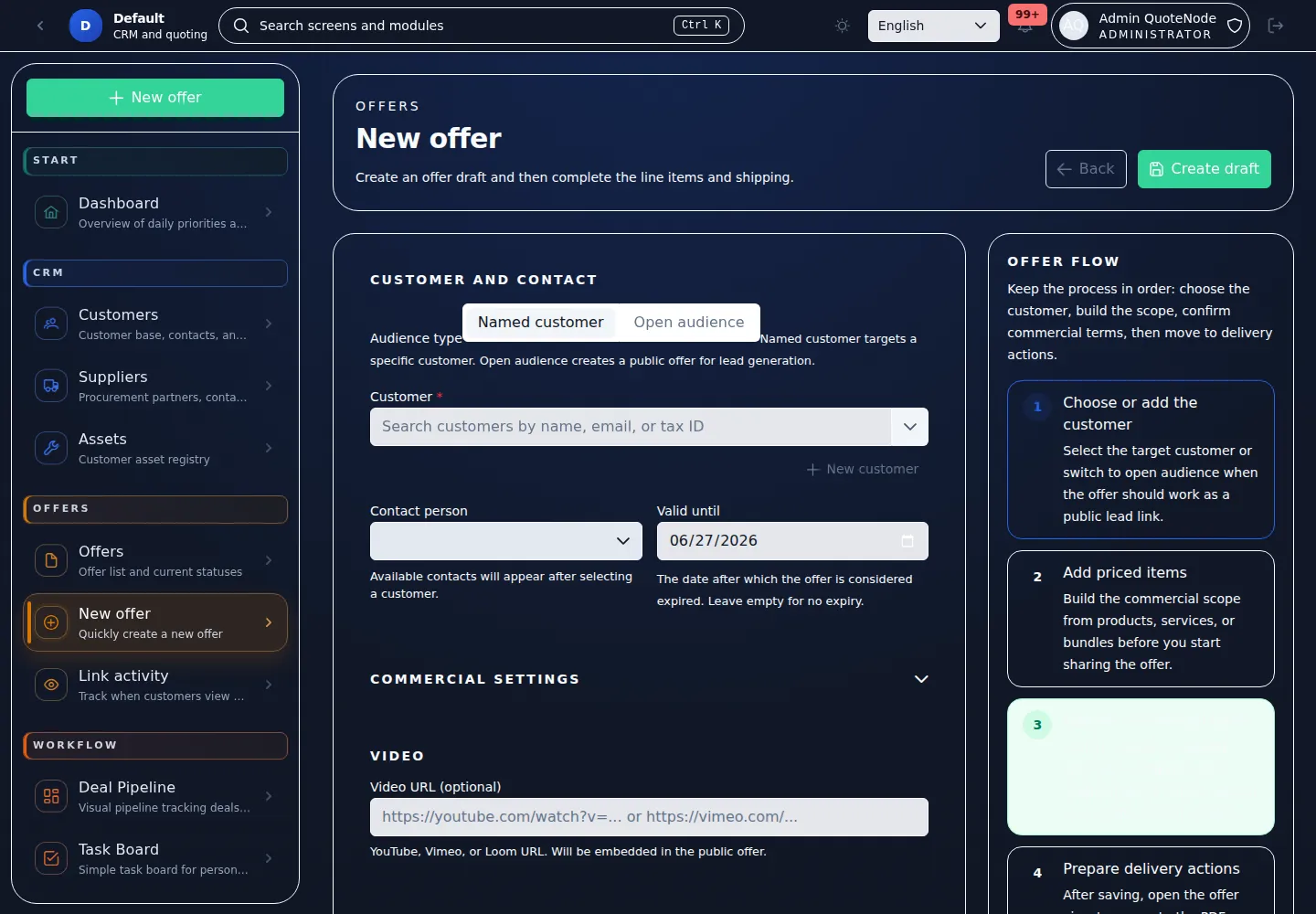This screenshot has height=914, width=1316.
Task: Open Customers in the sidebar
Action: coord(155,324)
